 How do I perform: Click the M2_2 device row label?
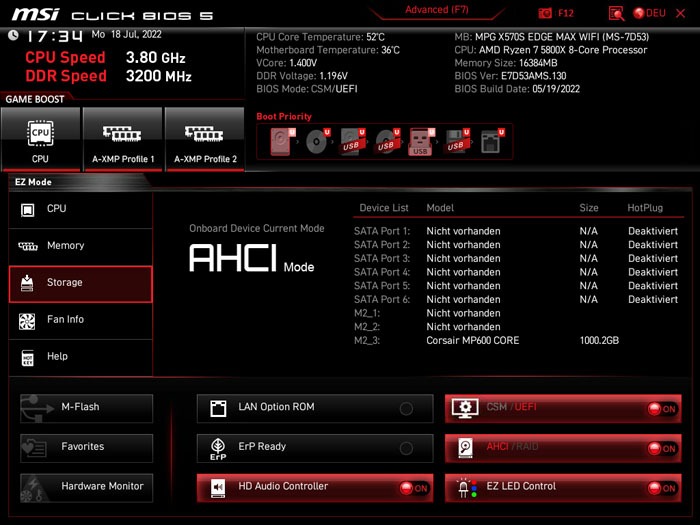tap(367, 327)
